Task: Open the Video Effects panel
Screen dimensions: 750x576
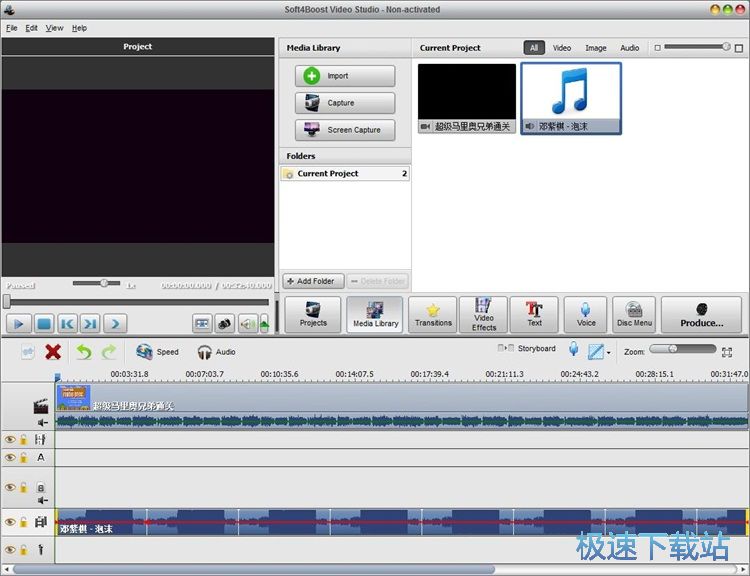Action: (484, 314)
